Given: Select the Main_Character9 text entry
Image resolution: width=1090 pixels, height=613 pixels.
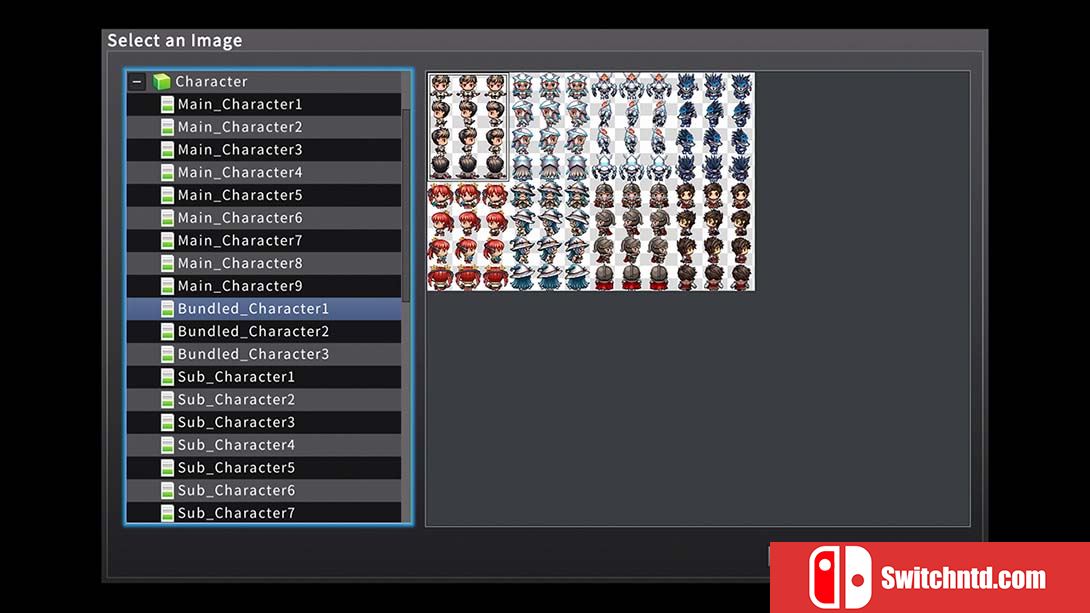Looking at the screenshot, I should click(x=240, y=286).
